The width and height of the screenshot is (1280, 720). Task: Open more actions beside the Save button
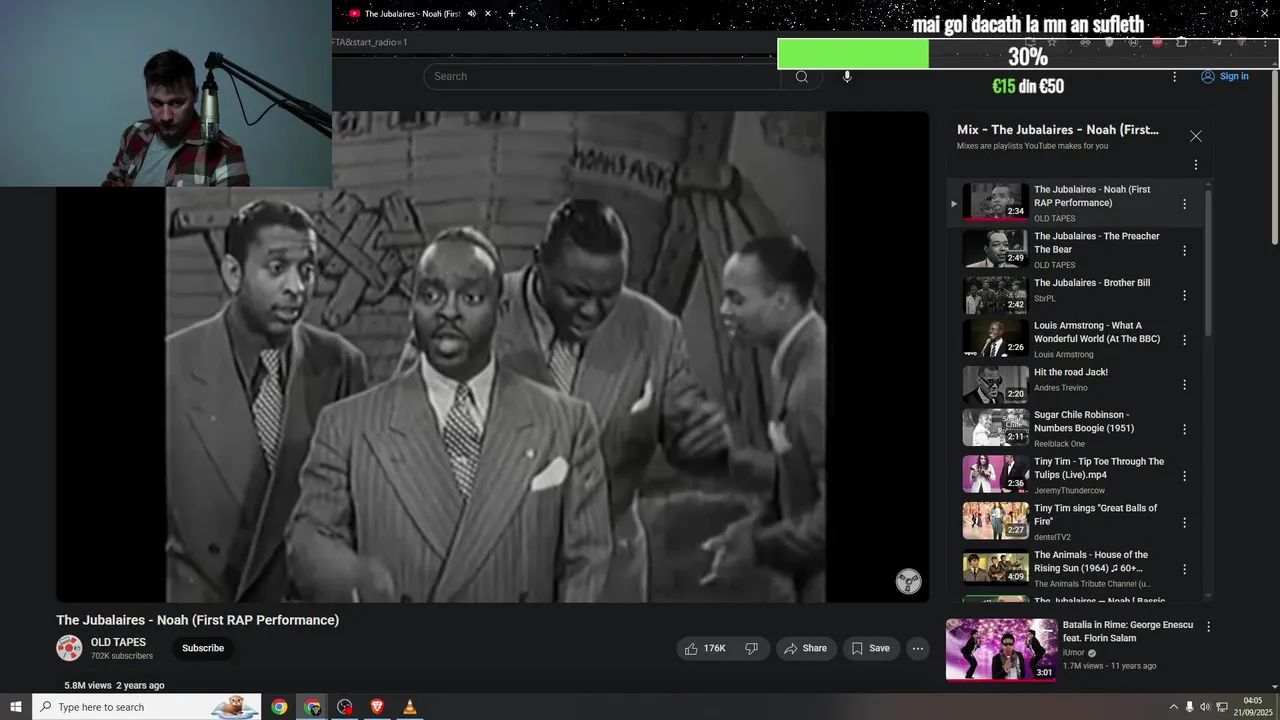917,648
